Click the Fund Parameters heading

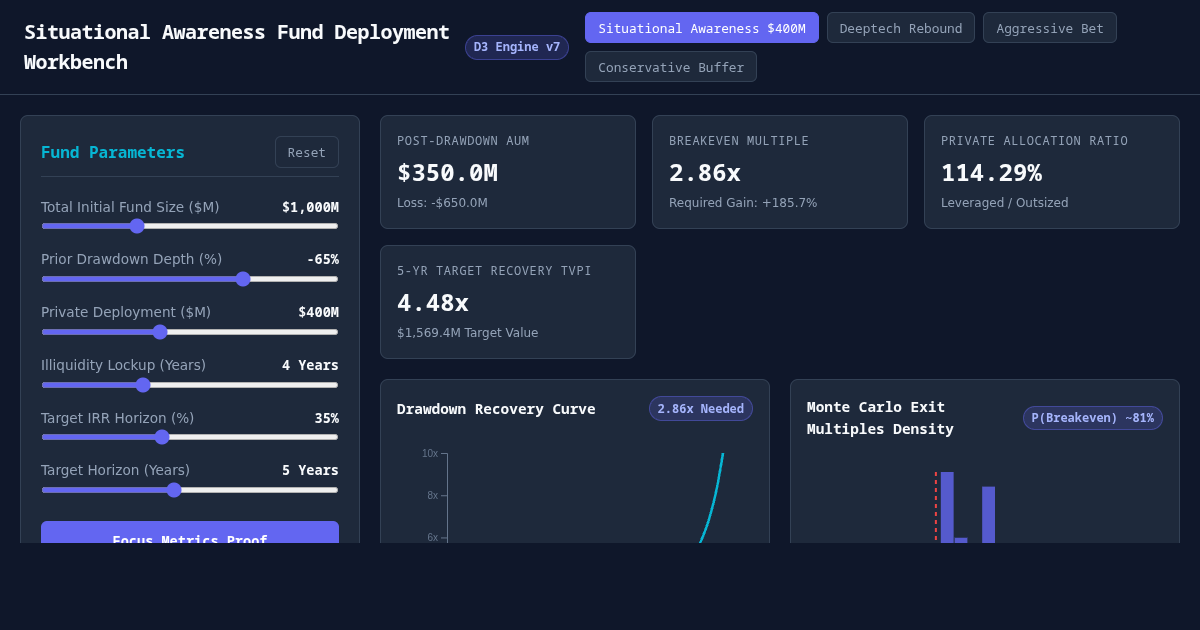(113, 152)
